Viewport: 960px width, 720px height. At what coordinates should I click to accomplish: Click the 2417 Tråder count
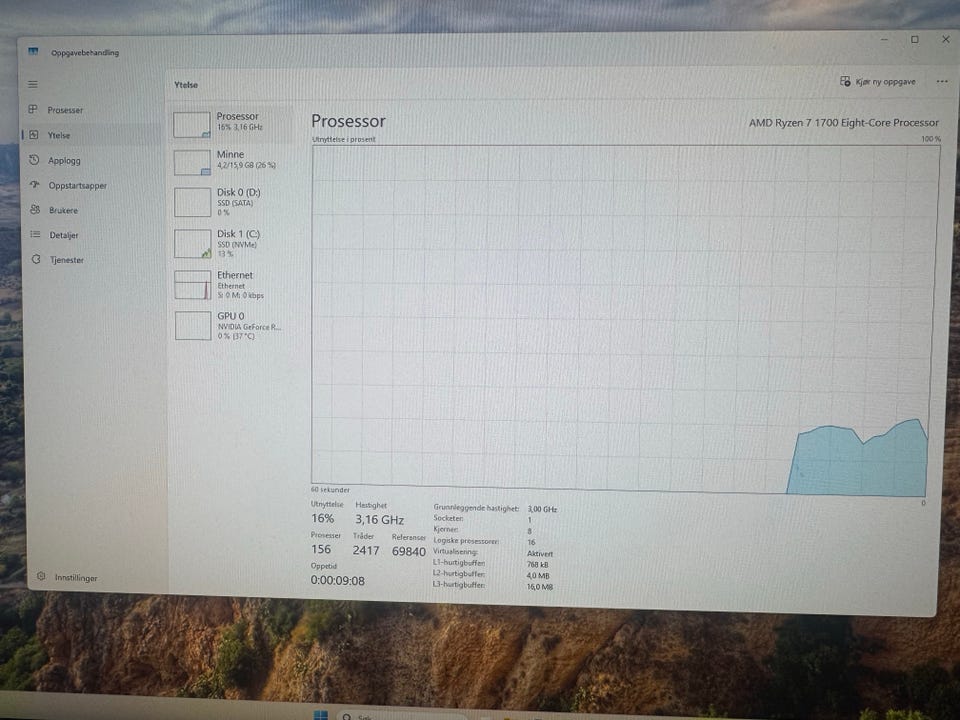pyautogui.click(x=366, y=550)
